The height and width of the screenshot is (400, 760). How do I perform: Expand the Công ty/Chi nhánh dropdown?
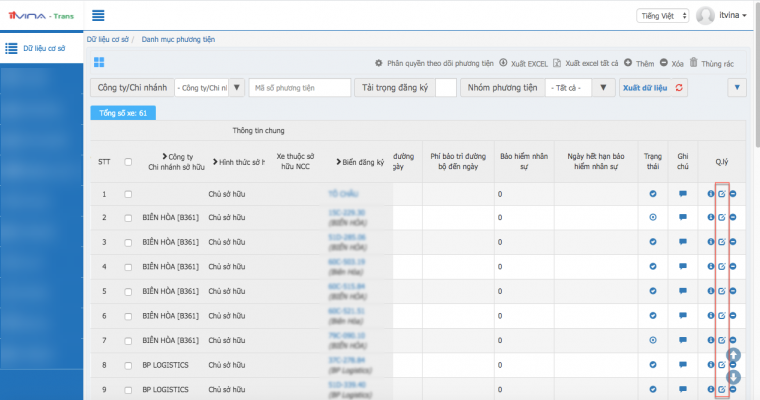[x=209, y=88]
